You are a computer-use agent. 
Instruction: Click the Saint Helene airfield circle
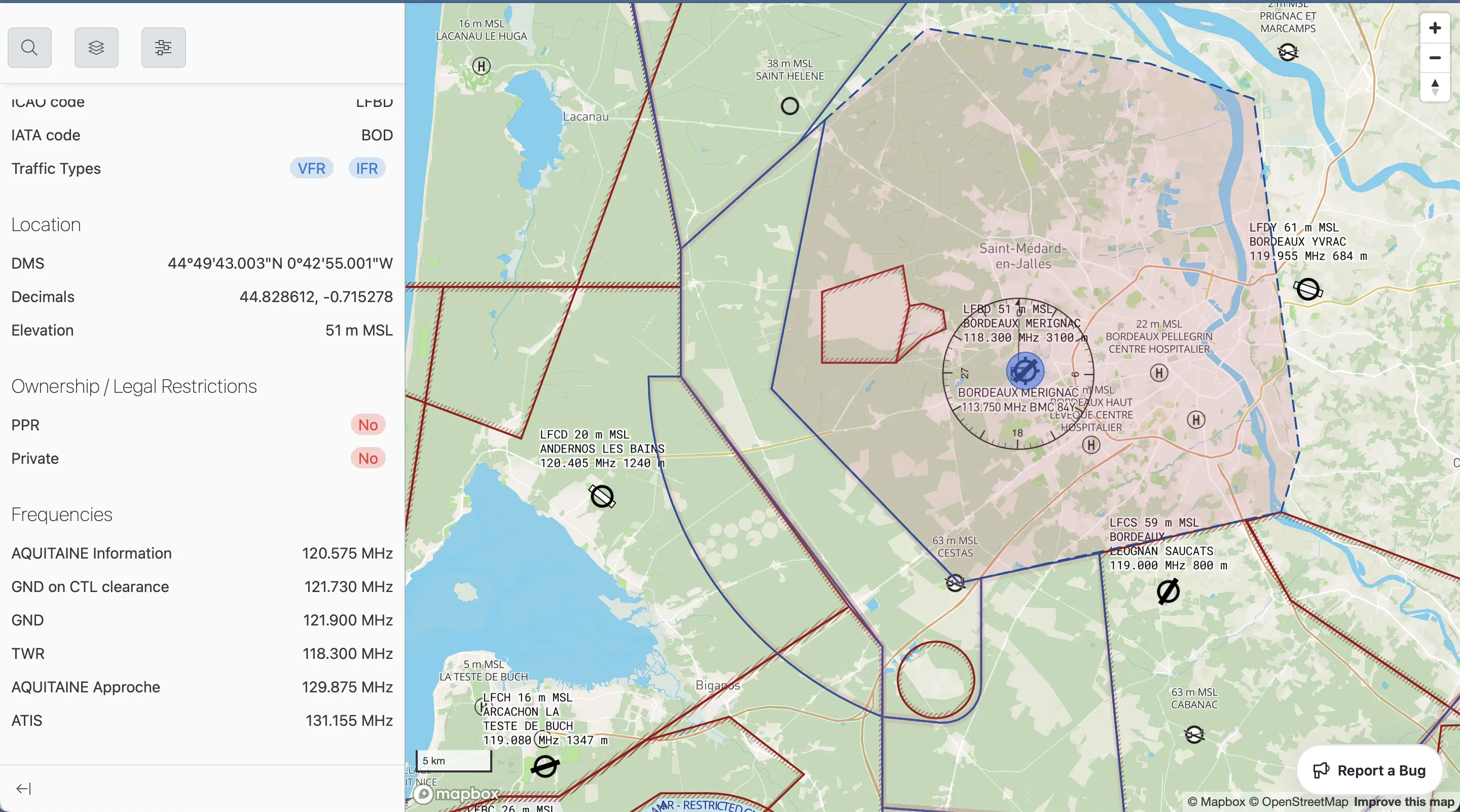point(789,106)
